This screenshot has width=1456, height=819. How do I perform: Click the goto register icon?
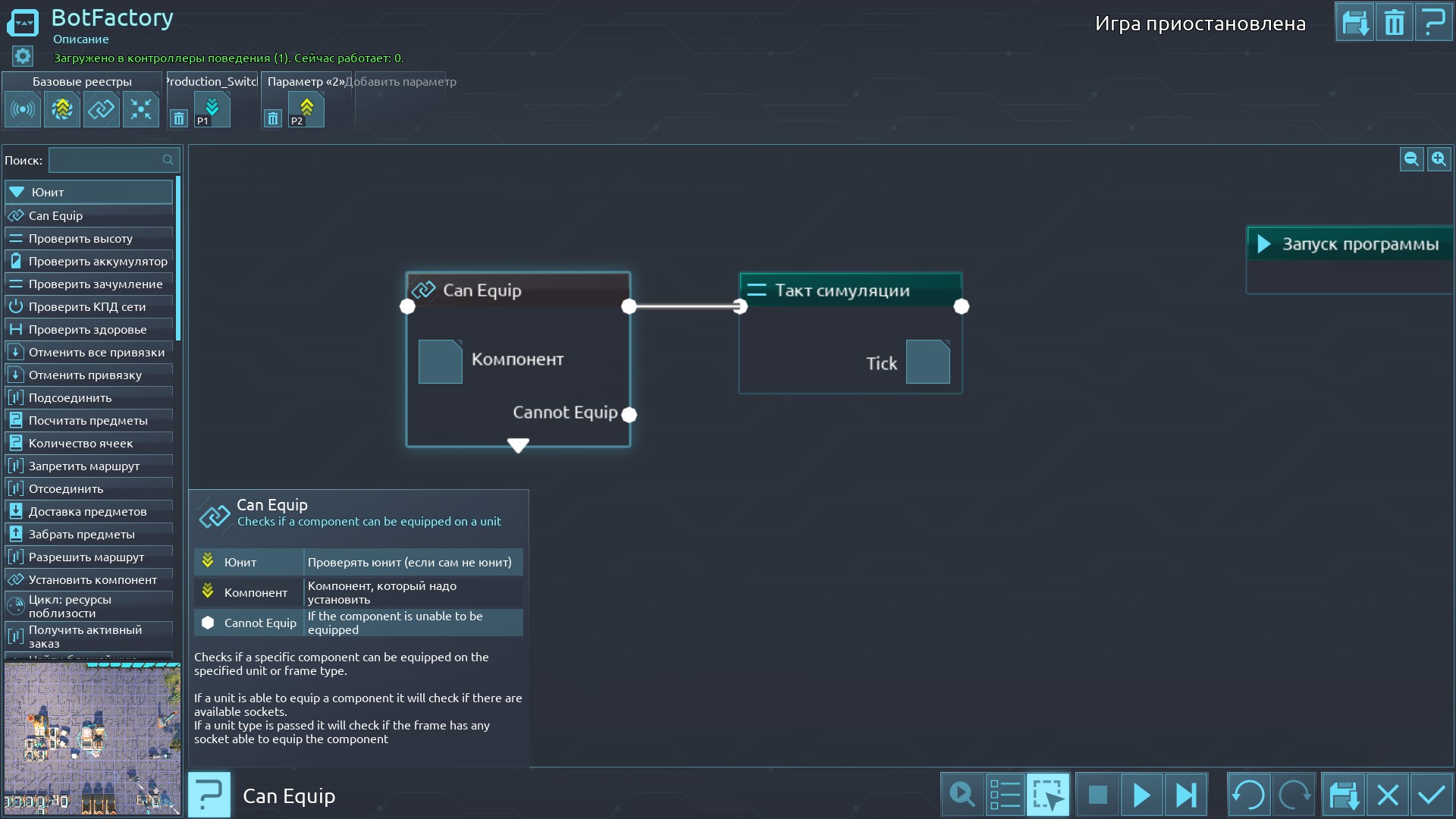141,110
